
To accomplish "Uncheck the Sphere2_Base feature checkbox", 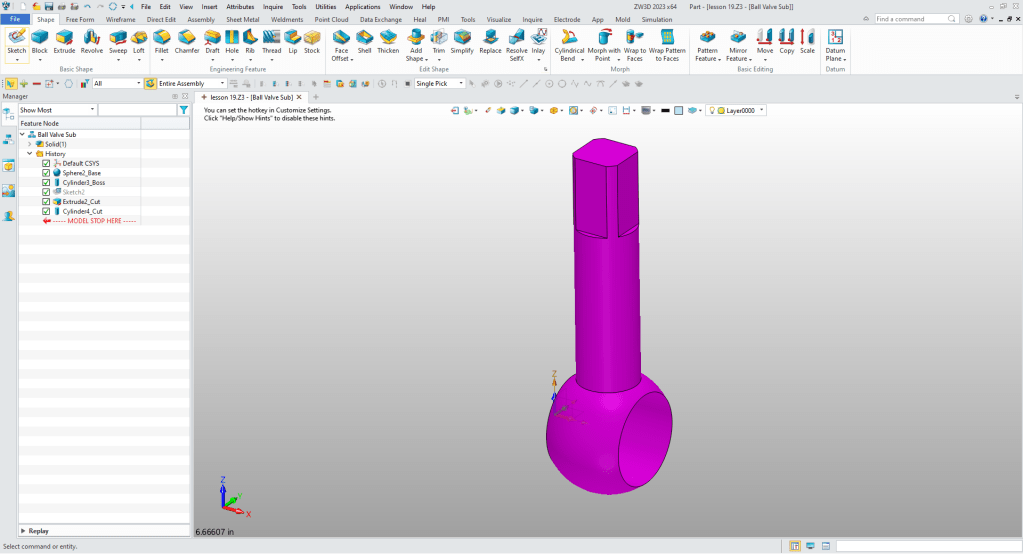I will tap(46, 173).
